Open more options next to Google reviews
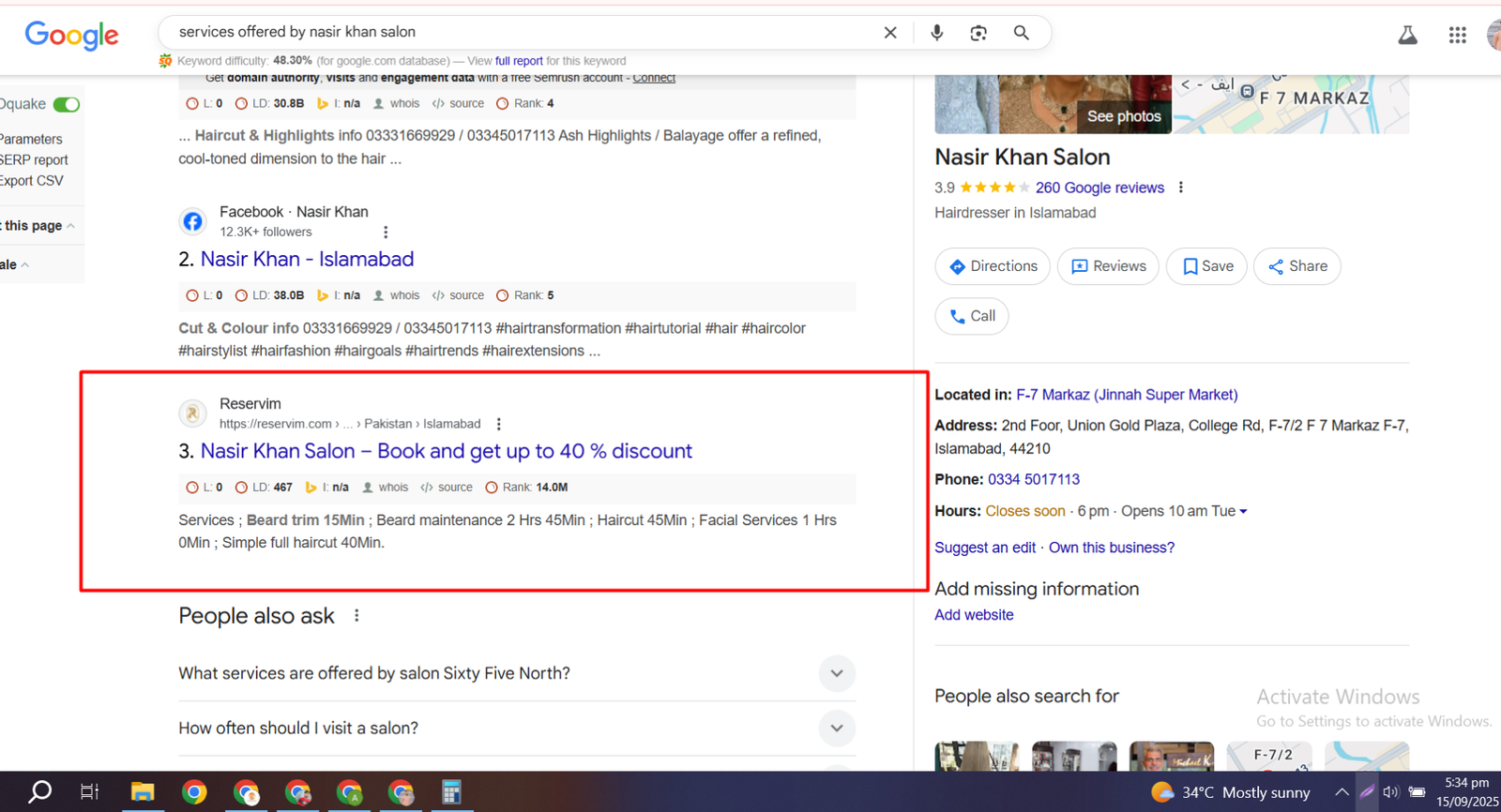 coord(1181,188)
